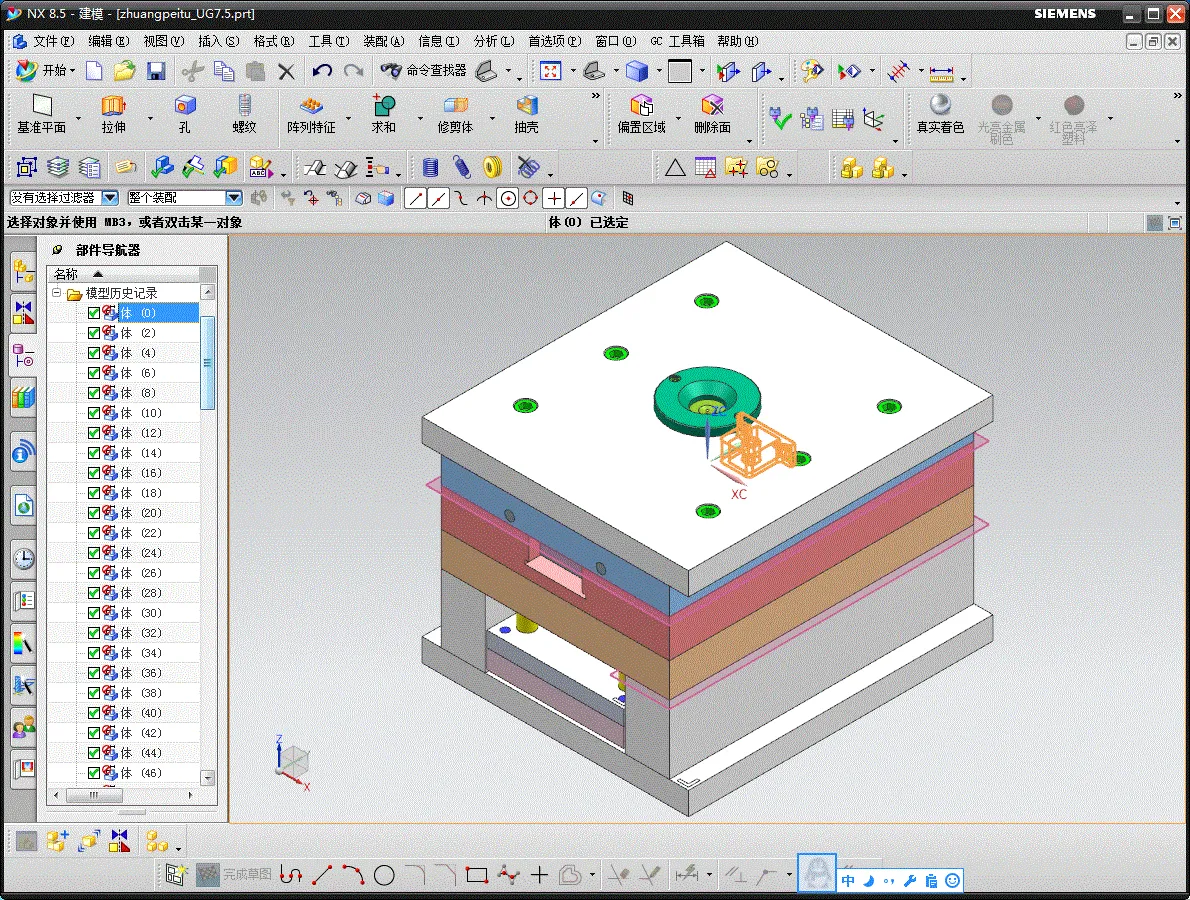The height and width of the screenshot is (900, 1190).
Task: Uncheck the 体 (30) checkbox
Action: point(94,613)
